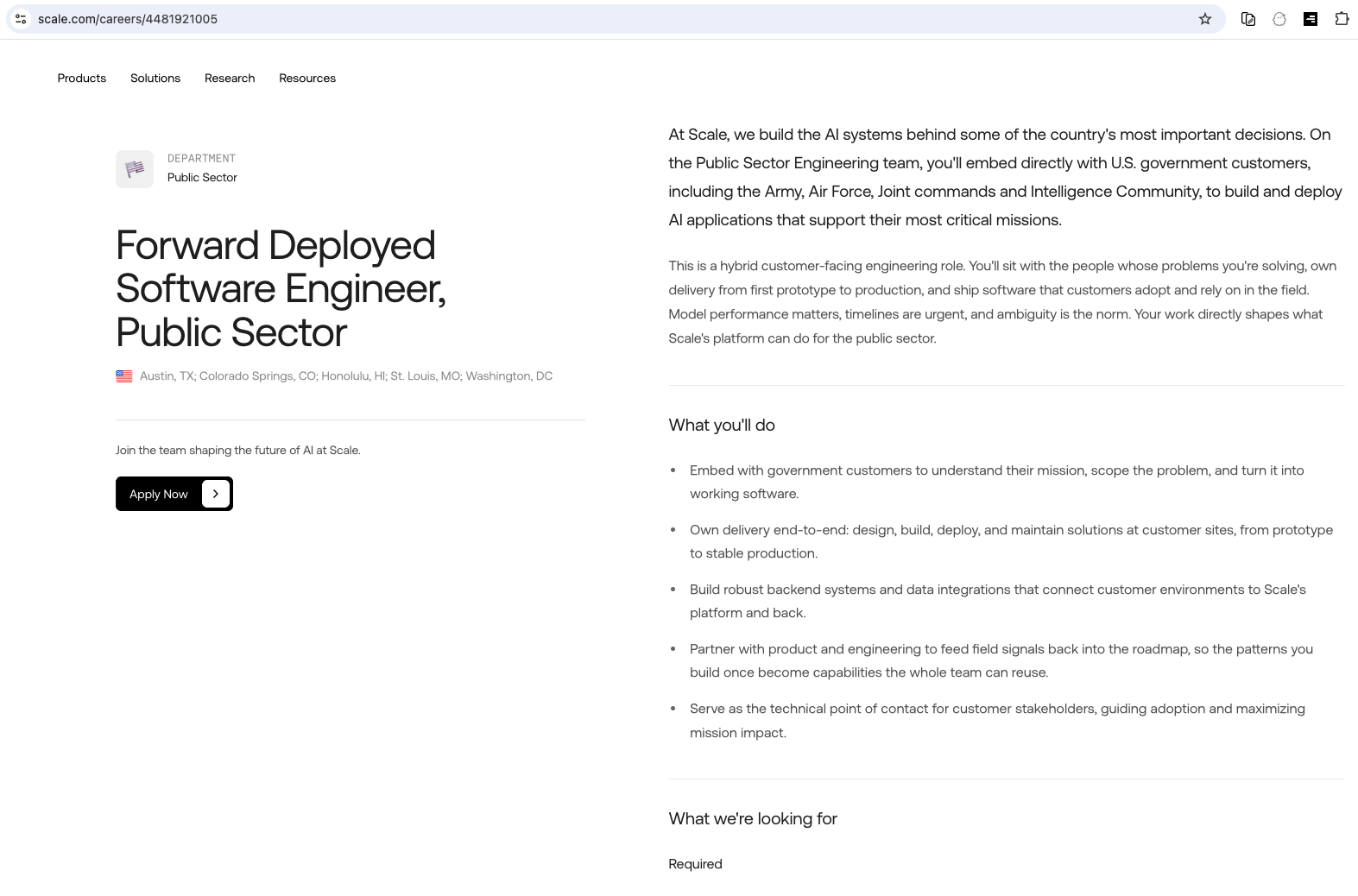Click the intro paragraph starting 'At Scale, we build'

coord(1006,177)
